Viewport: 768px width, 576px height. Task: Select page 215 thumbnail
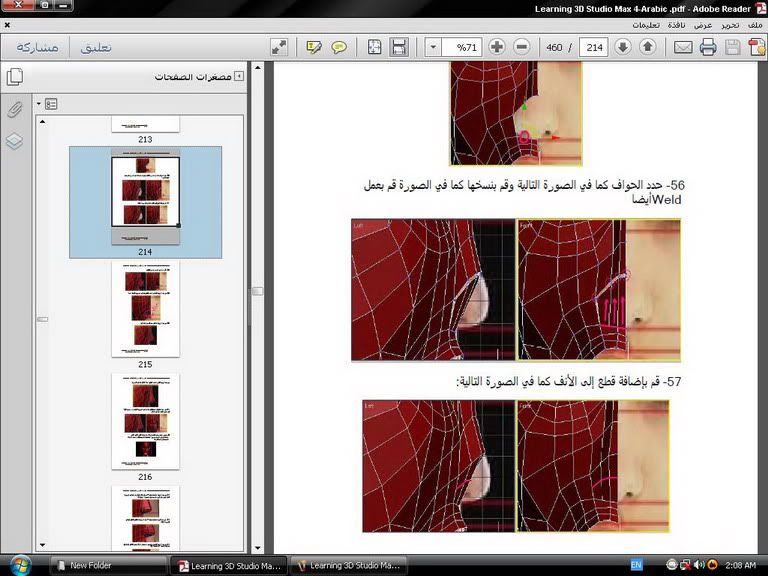click(x=145, y=309)
